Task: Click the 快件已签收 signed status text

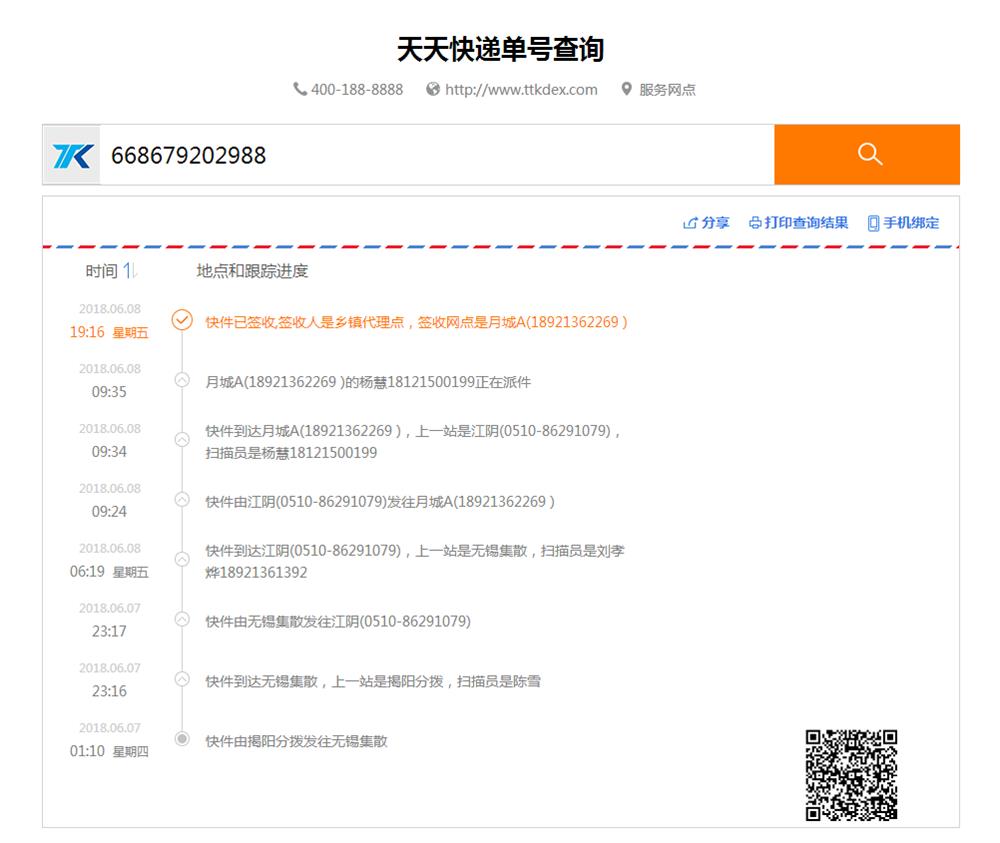Action: (416, 322)
